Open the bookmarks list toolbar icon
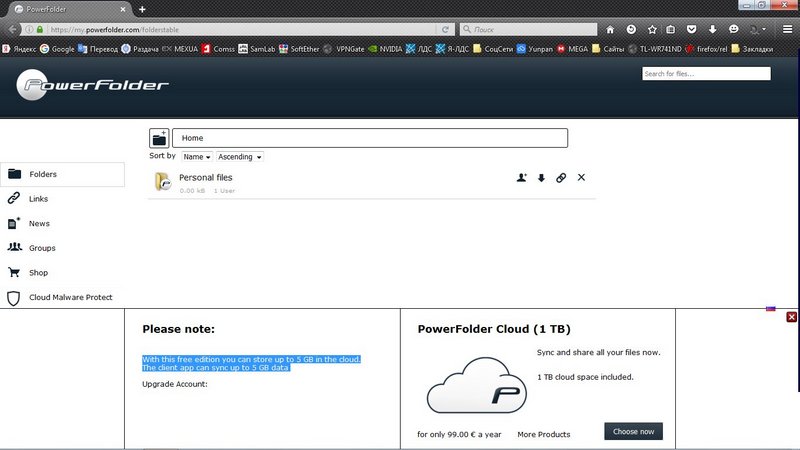Image resolution: width=800 pixels, height=450 pixels. (x=670, y=30)
